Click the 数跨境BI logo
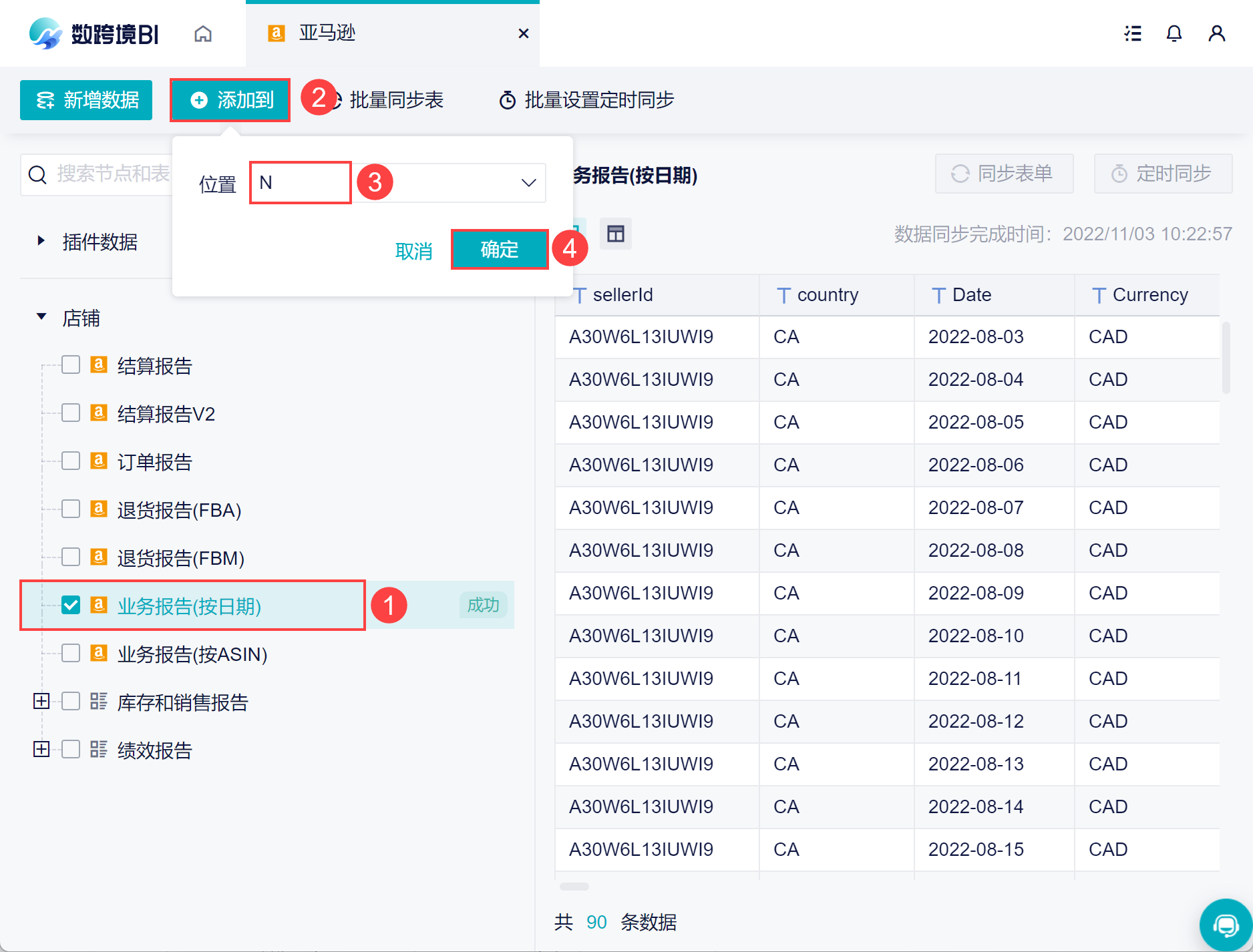Screen dimensions: 1253x952 point(94,33)
